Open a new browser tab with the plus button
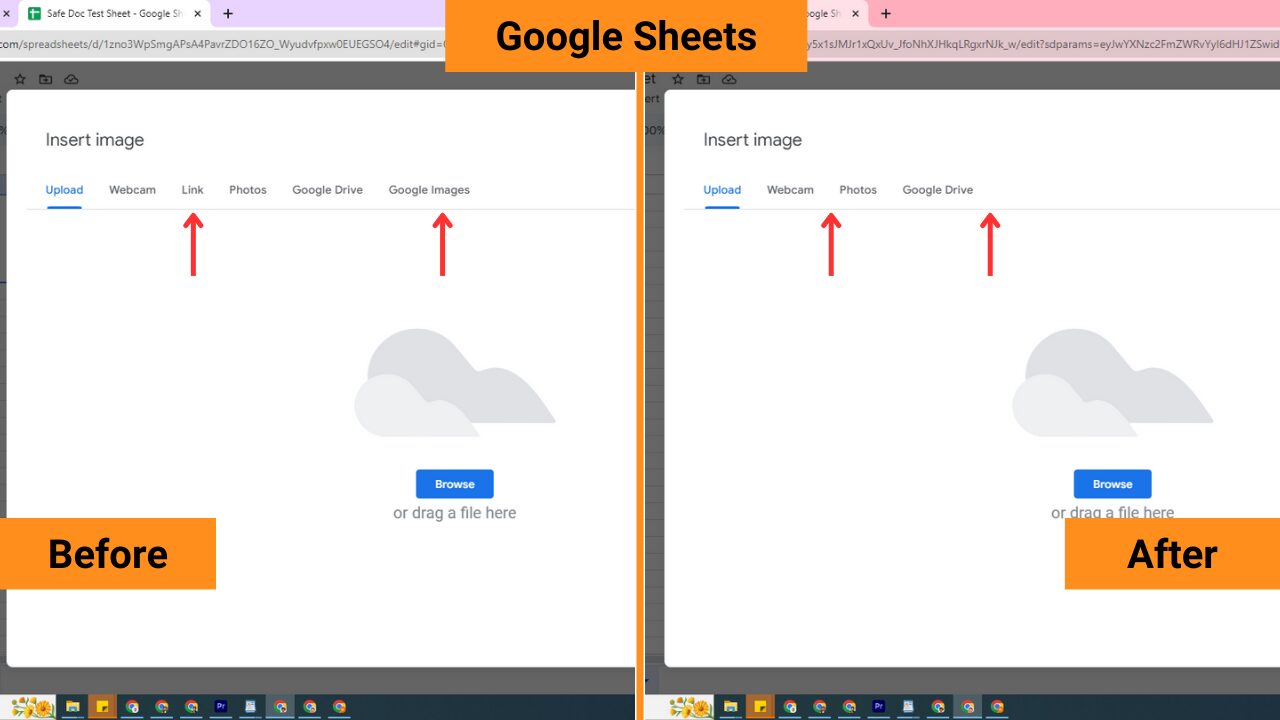 230,13
